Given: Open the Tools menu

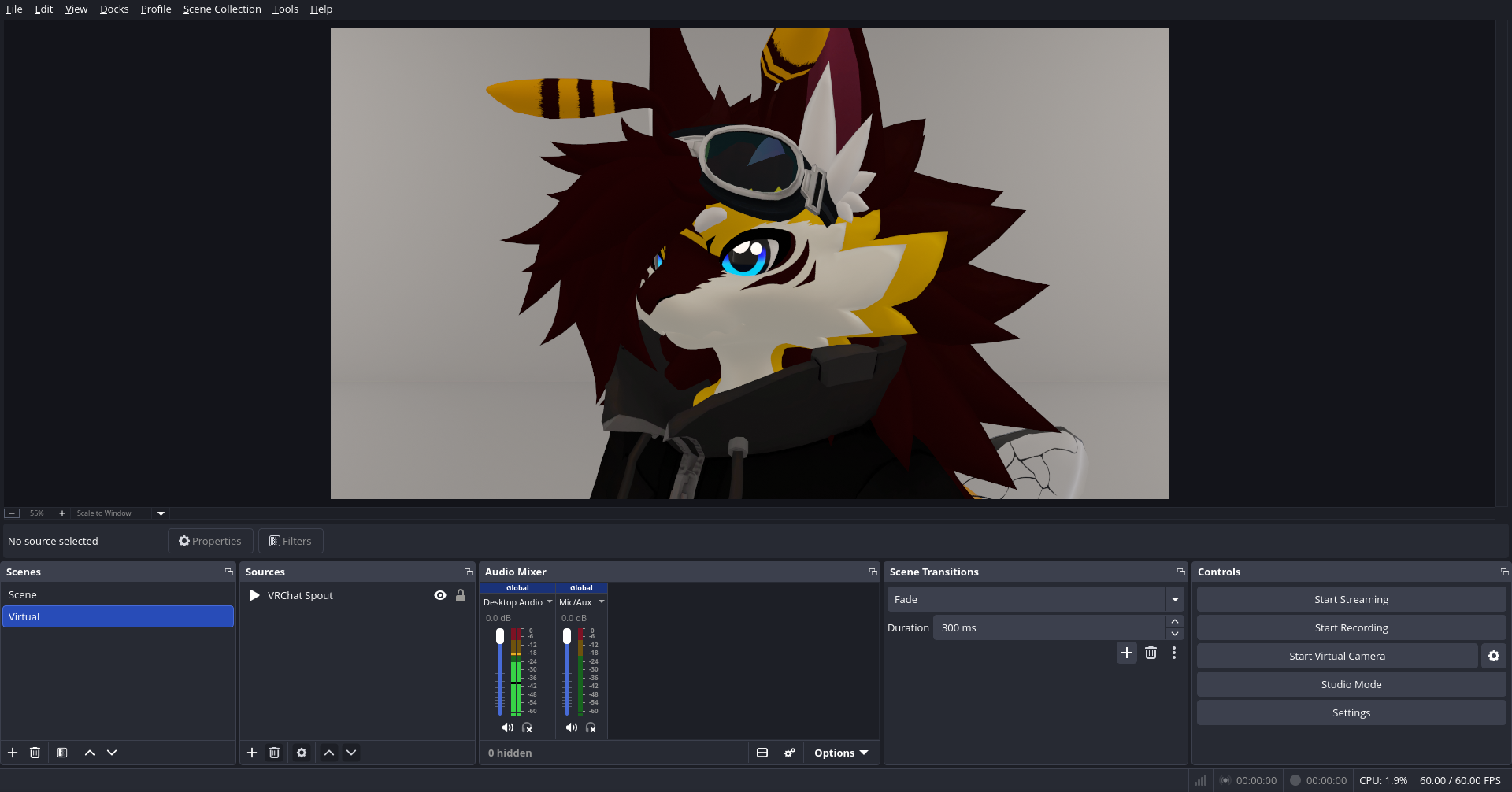Looking at the screenshot, I should pyautogui.click(x=285, y=9).
